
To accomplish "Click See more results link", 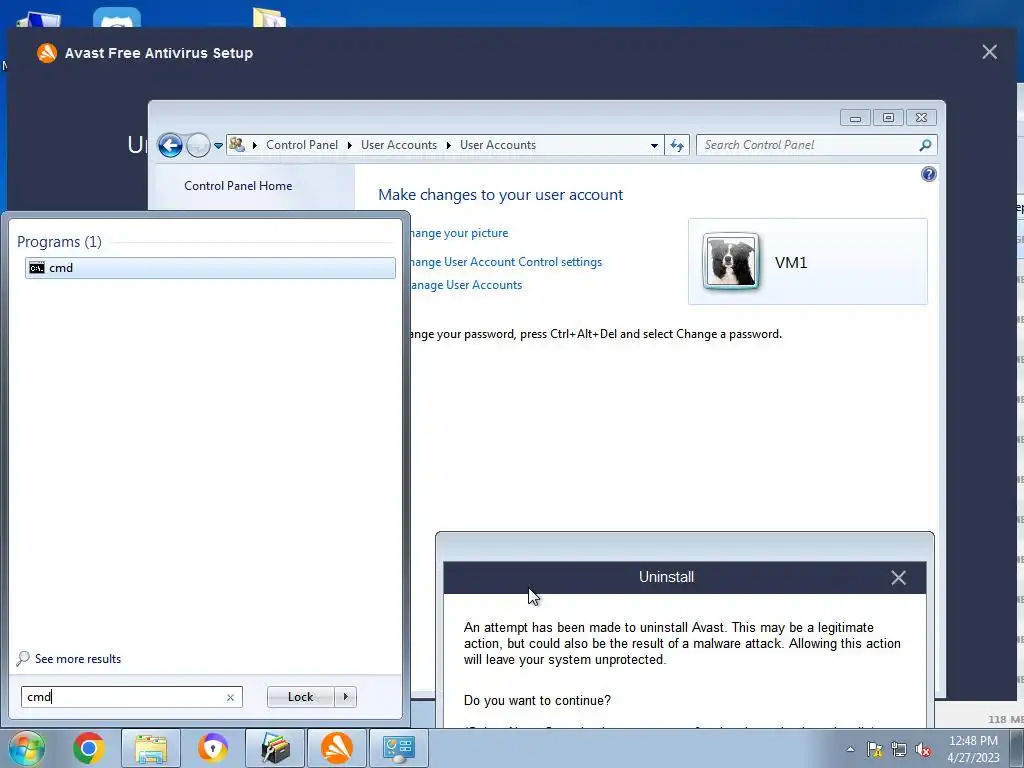I will pos(78,659).
